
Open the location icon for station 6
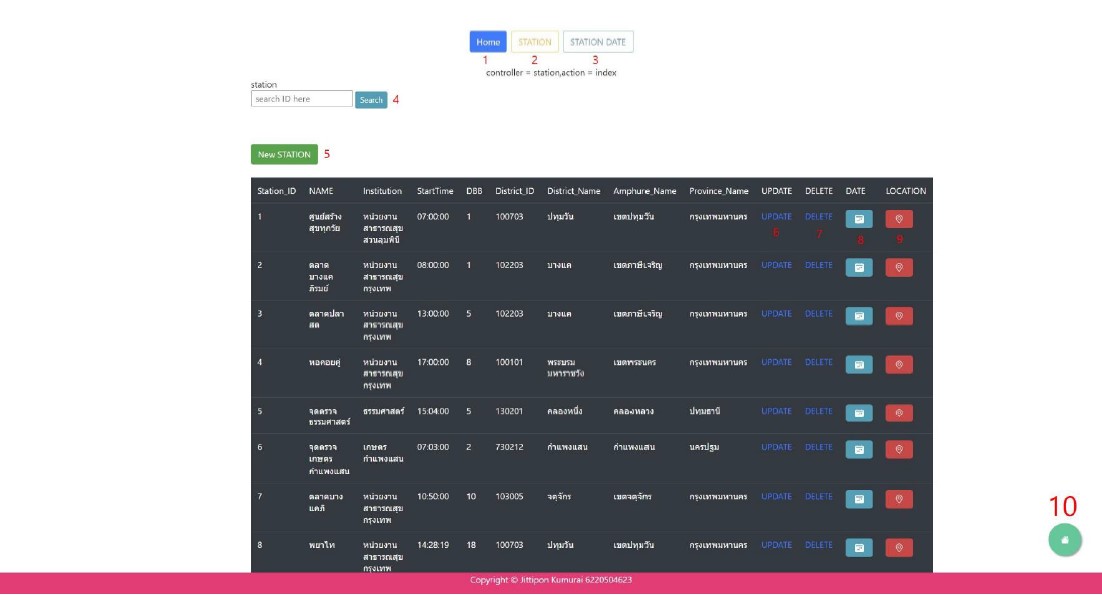click(899, 450)
